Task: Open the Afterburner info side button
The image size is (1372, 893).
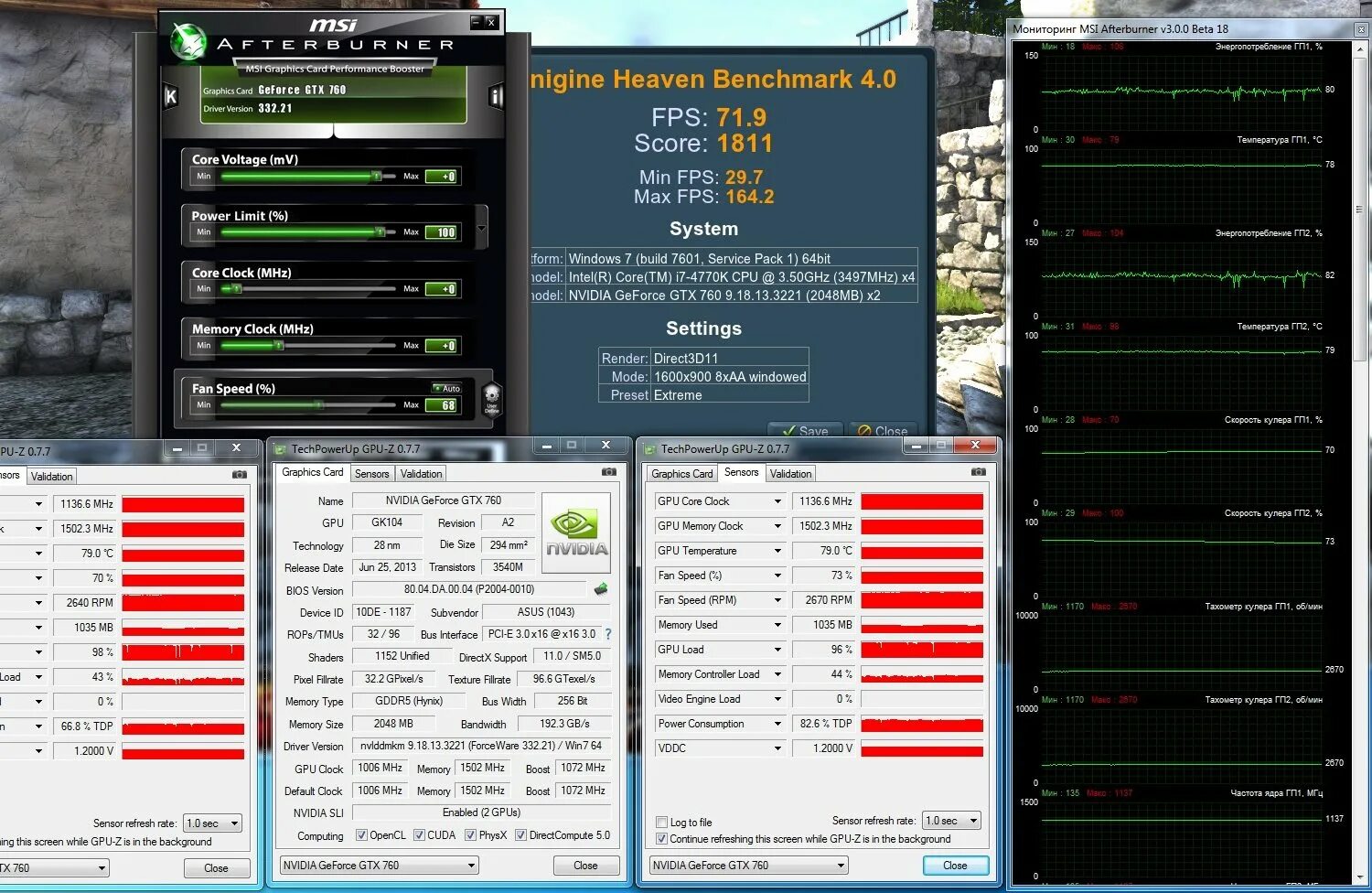Action: pyautogui.click(x=496, y=96)
